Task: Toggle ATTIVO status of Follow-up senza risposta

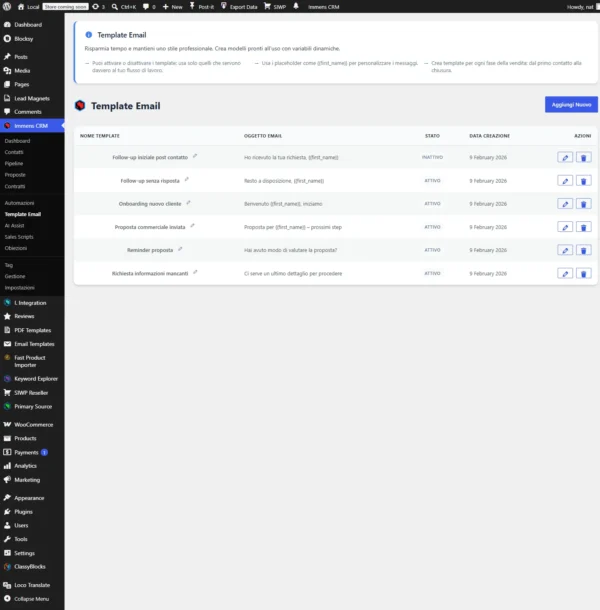Action: click(x=432, y=181)
